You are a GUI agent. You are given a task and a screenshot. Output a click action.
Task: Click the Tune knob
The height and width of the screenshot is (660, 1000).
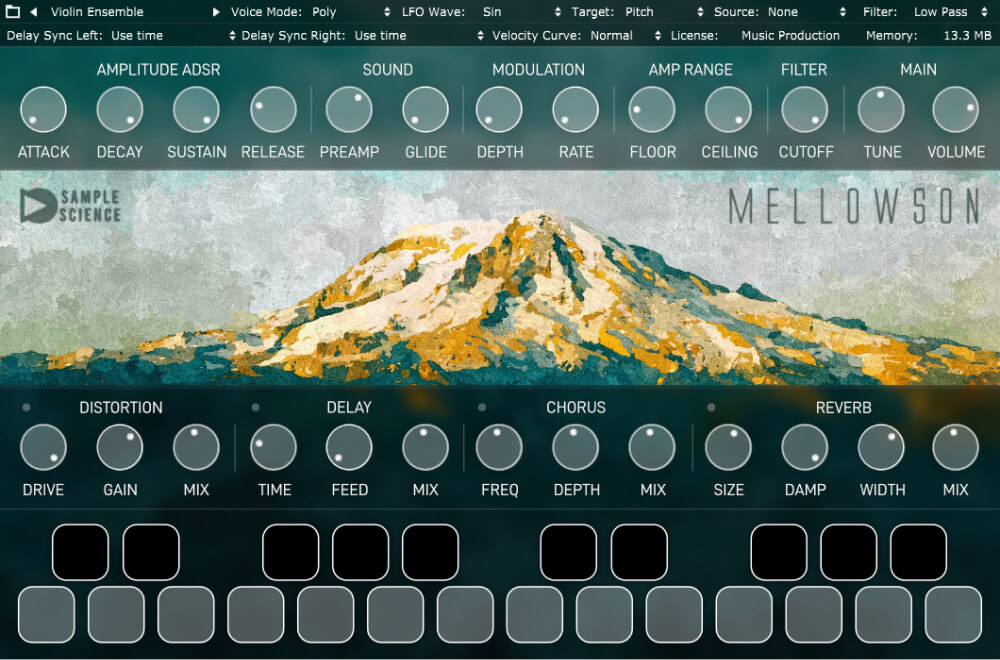pos(881,110)
